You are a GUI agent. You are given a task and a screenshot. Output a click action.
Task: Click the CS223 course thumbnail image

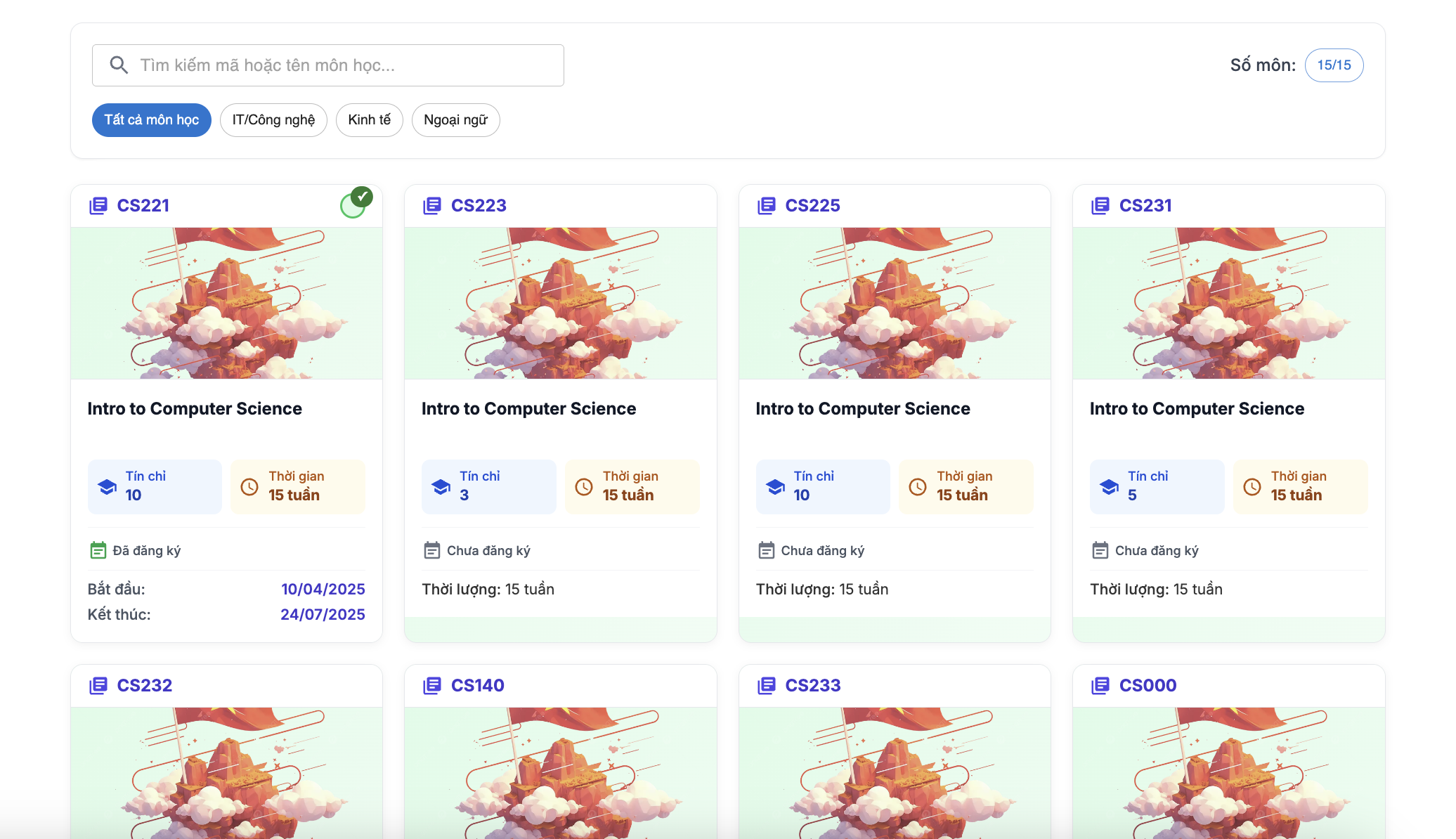tap(560, 303)
